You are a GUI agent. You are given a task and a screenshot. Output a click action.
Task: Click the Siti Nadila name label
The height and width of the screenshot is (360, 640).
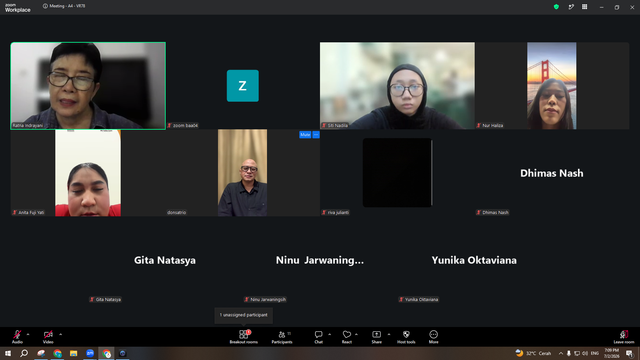click(335, 125)
